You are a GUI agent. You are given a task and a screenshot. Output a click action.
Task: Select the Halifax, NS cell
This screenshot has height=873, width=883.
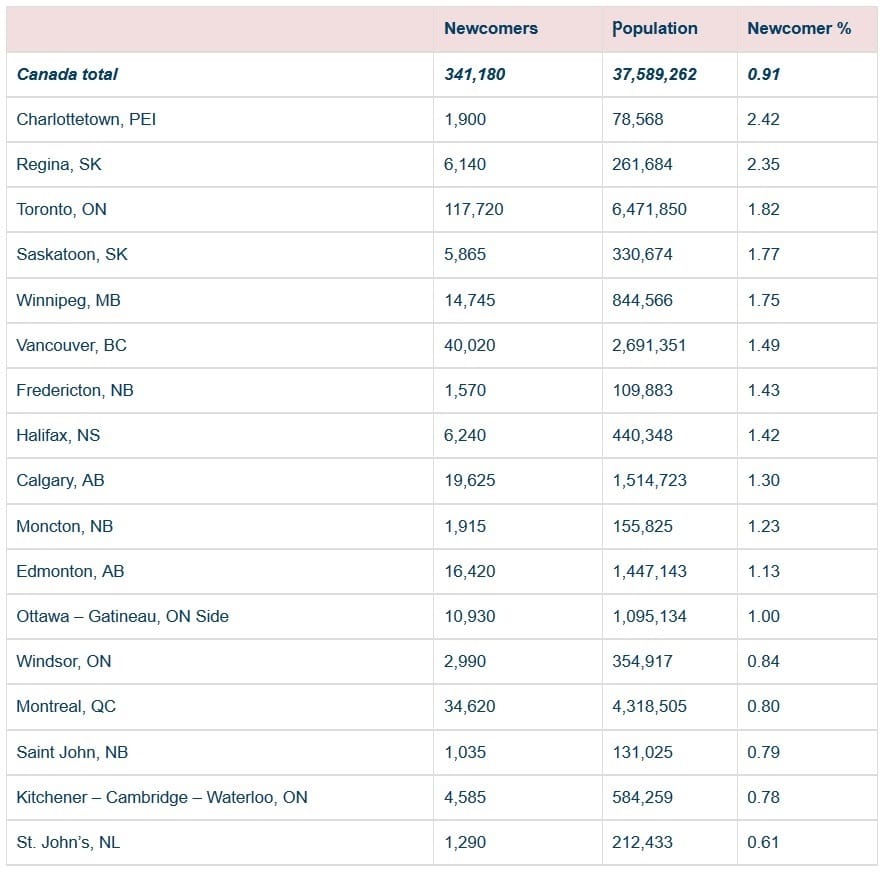click(58, 435)
